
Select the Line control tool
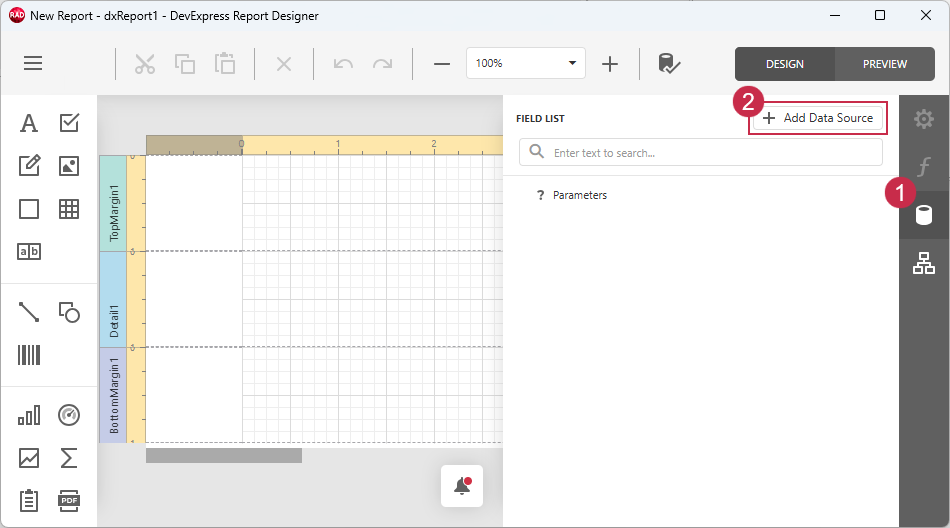pyautogui.click(x=28, y=312)
